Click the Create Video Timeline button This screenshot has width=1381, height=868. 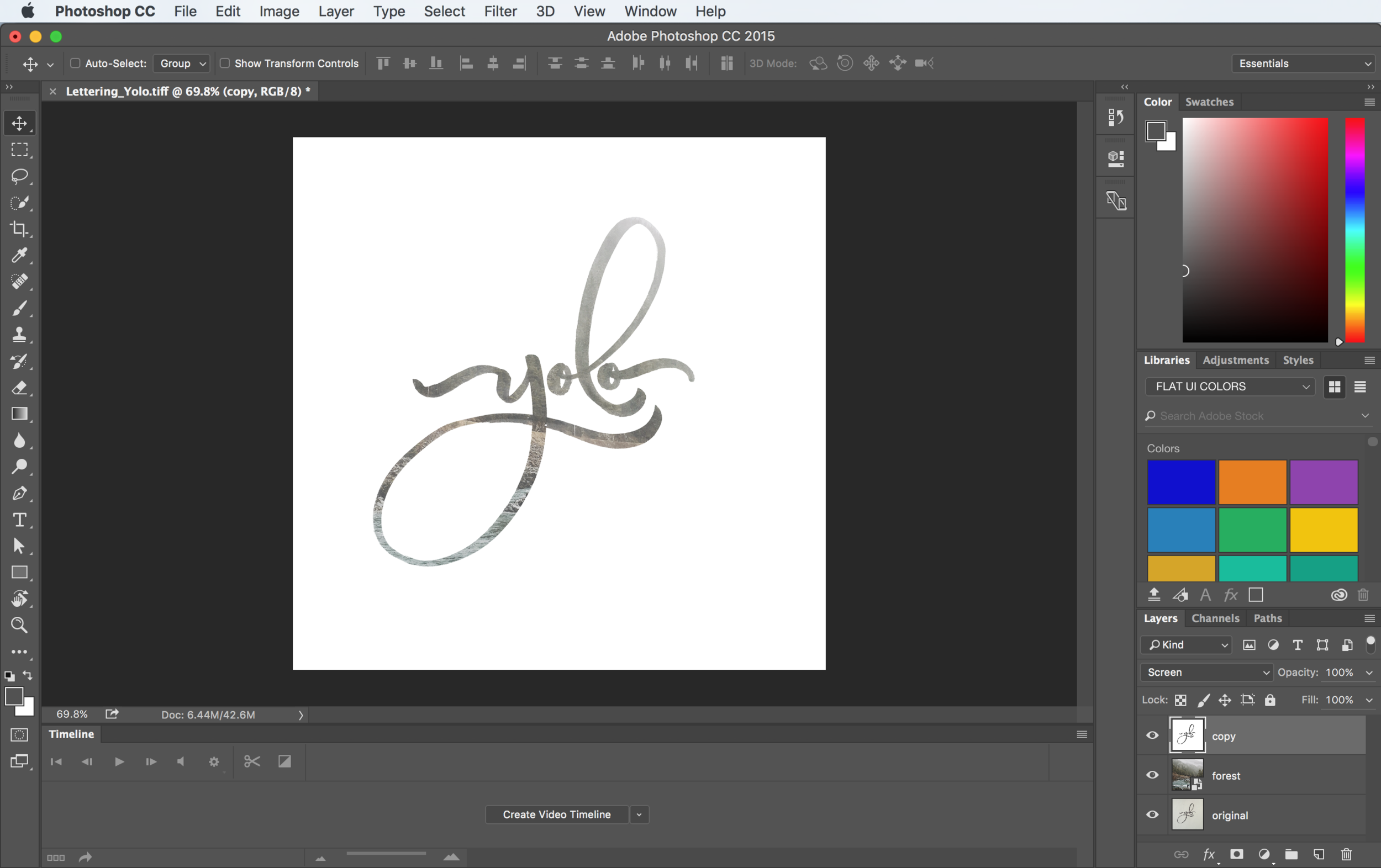(x=556, y=814)
